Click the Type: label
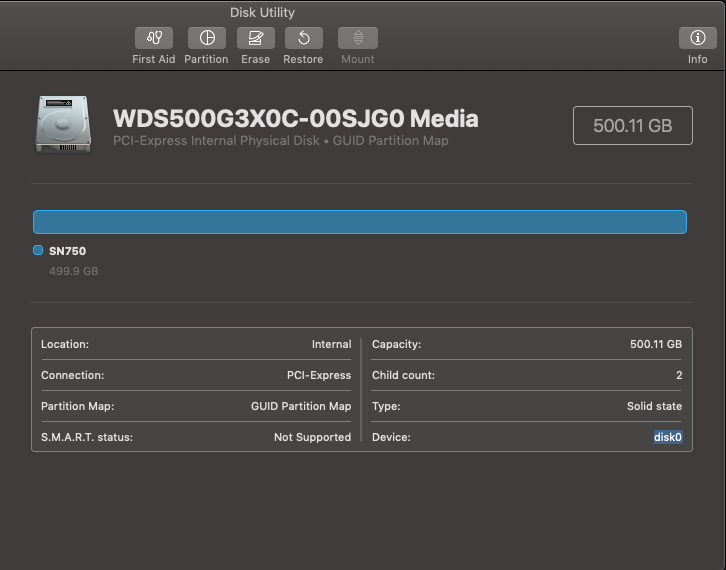 pyautogui.click(x=386, y=406)
